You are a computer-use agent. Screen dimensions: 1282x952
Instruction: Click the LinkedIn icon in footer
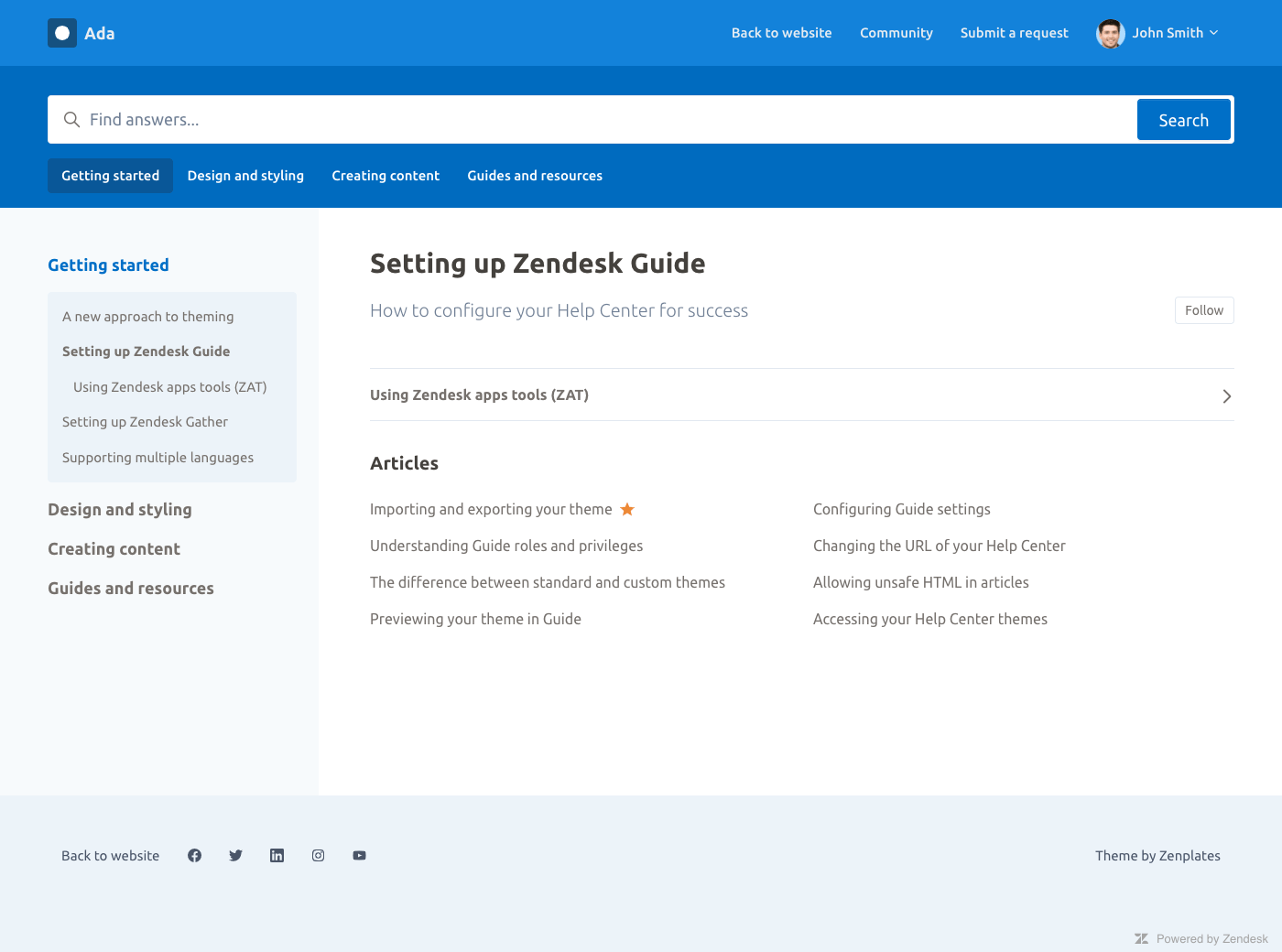[277, 855]
